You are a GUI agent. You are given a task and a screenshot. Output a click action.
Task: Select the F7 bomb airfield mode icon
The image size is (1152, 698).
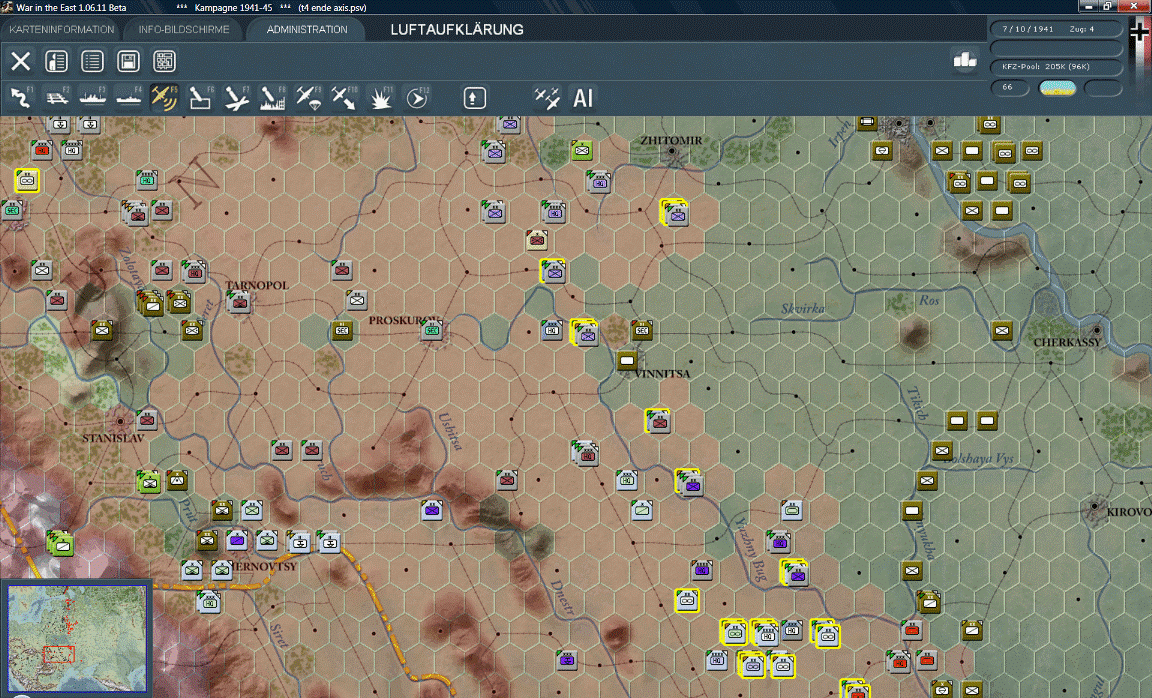click(x=237, y=98)
